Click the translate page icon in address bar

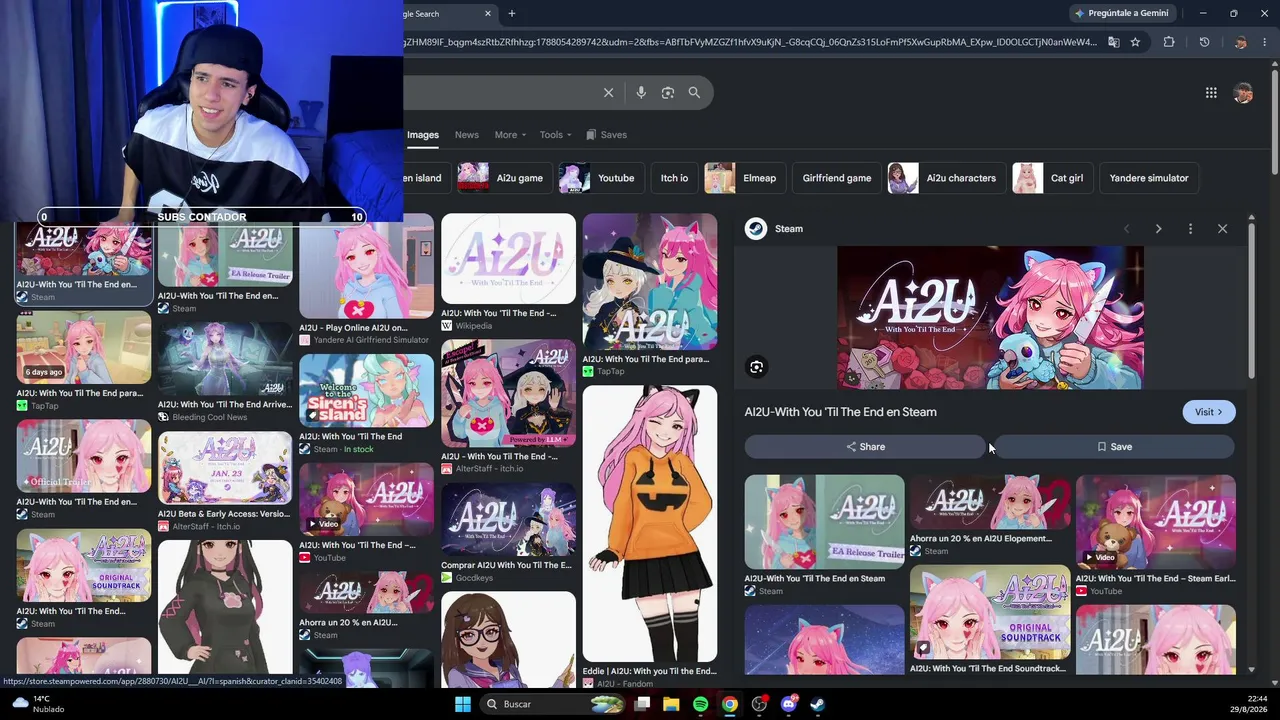(x=1113, y=42)
